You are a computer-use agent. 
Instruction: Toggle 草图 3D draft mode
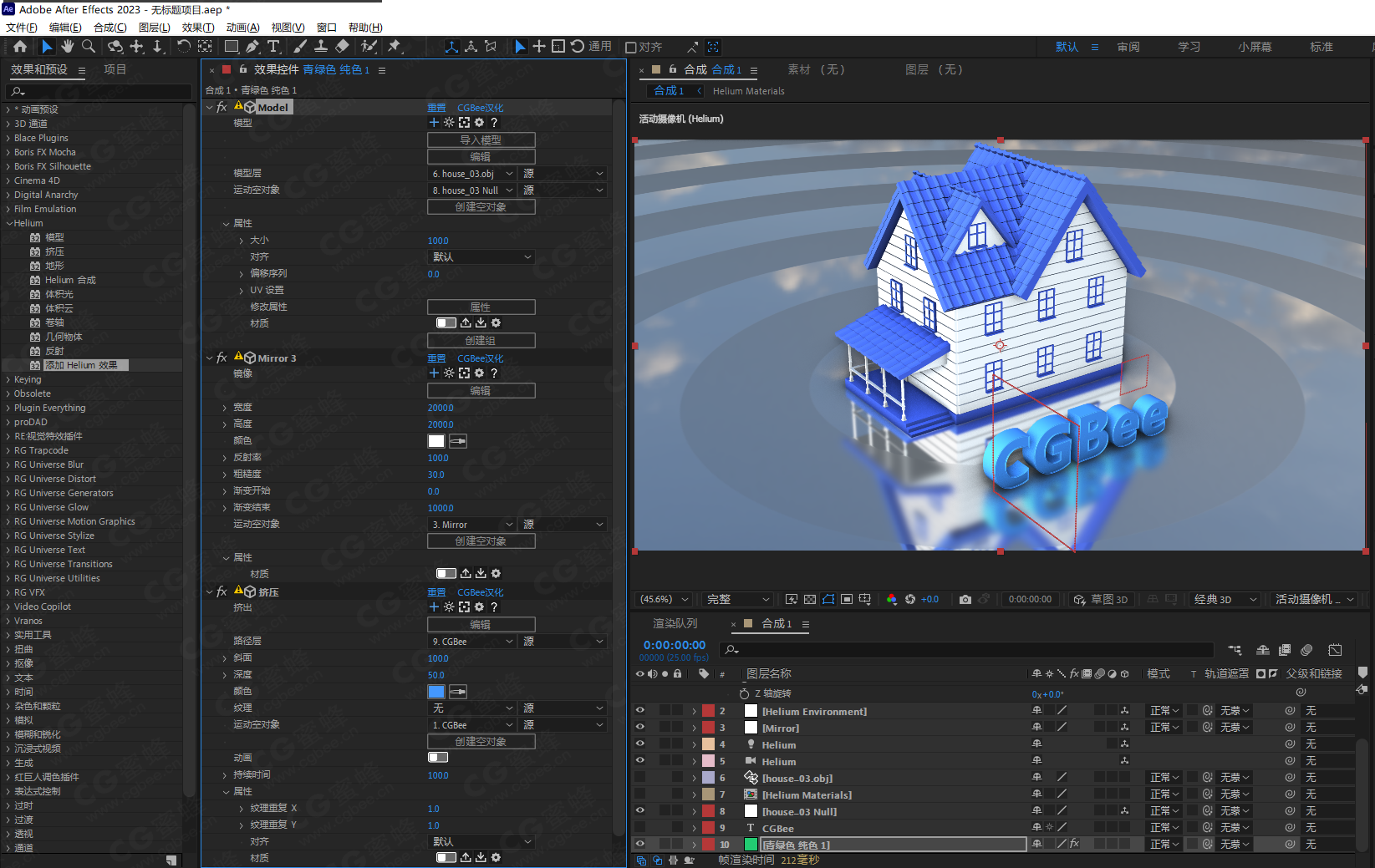pyautogui.click(x=1101, y=599)
